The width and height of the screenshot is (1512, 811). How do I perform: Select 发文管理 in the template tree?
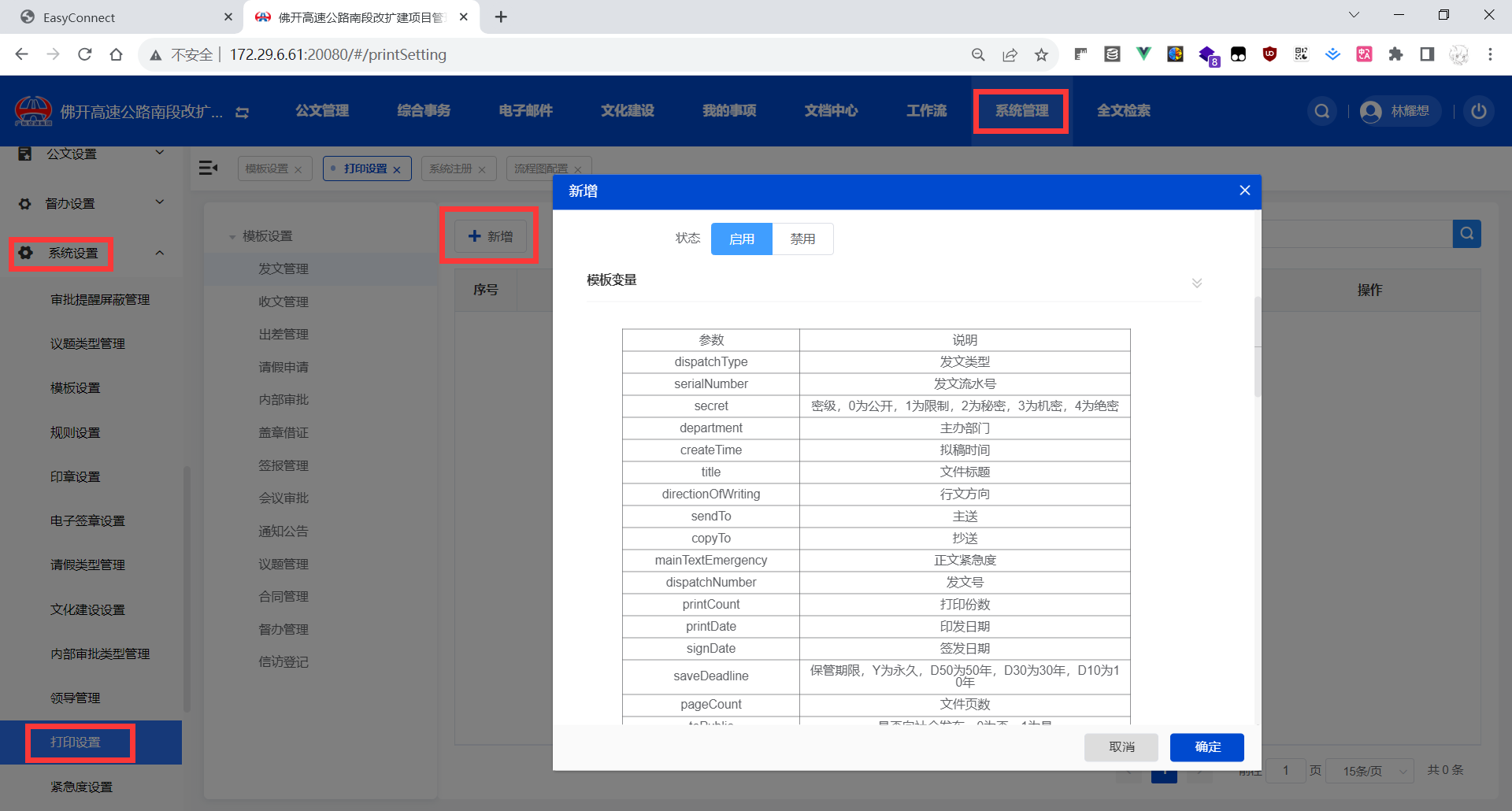point(283,268)
